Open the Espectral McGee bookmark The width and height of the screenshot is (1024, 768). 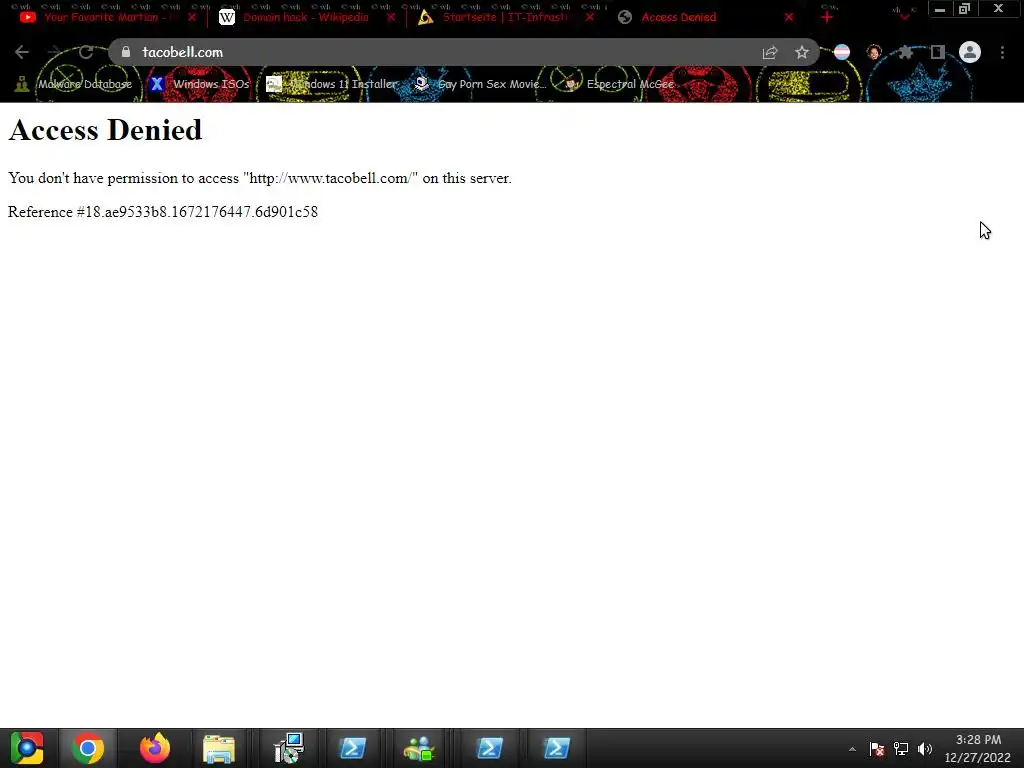click(x=620, y=84)
